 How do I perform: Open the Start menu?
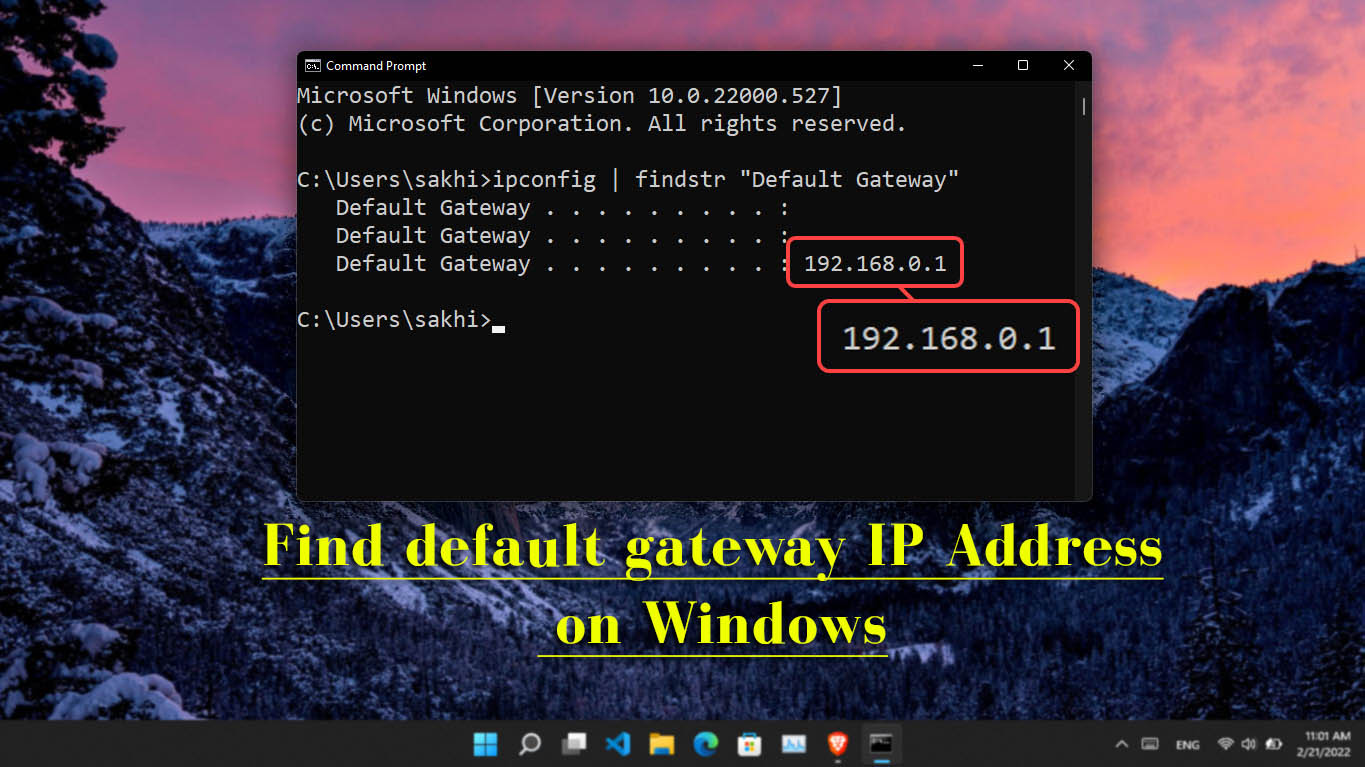click(x=485, y=744)
